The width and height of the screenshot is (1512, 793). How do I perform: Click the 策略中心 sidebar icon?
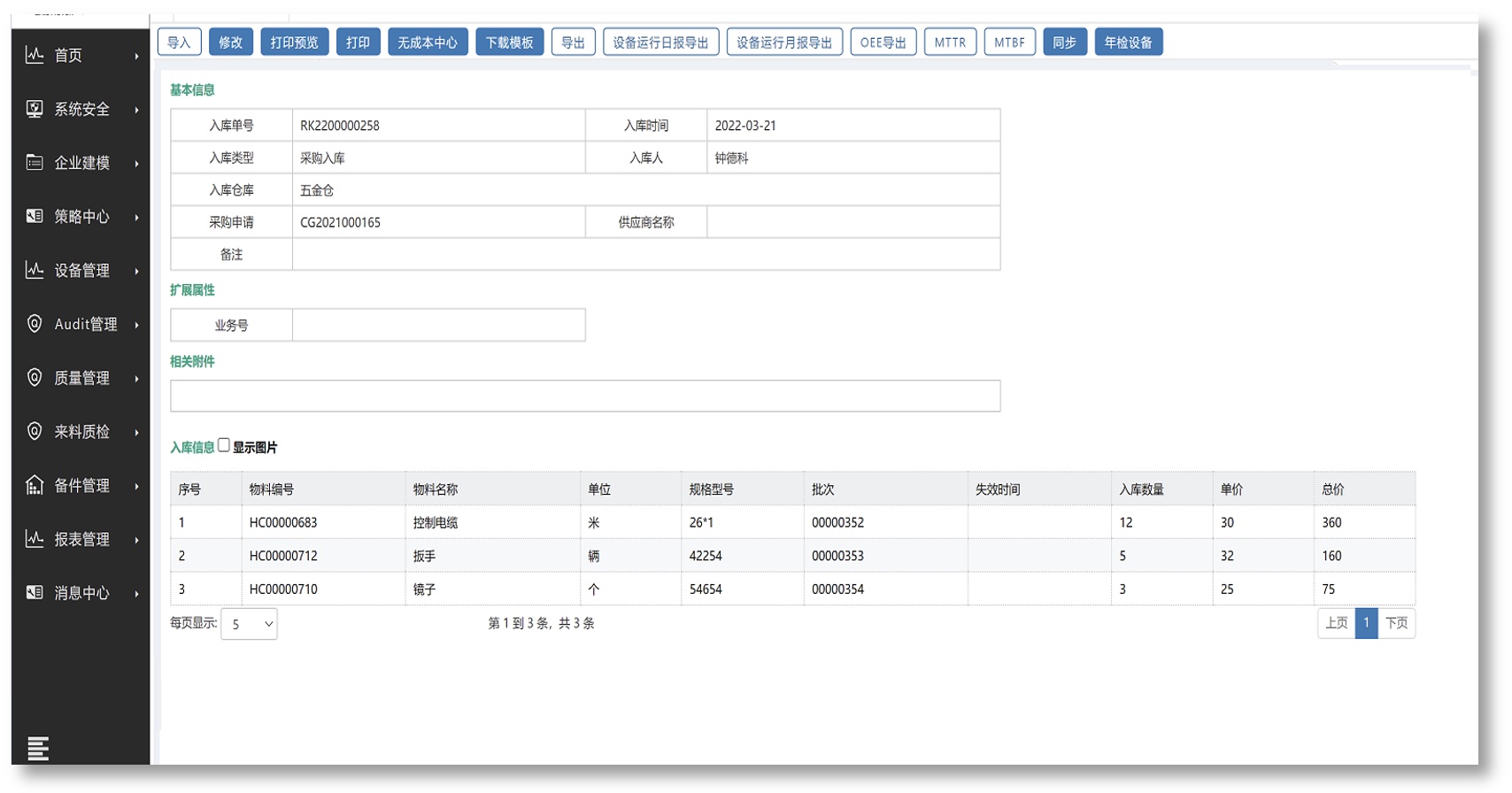pos(35,216)
